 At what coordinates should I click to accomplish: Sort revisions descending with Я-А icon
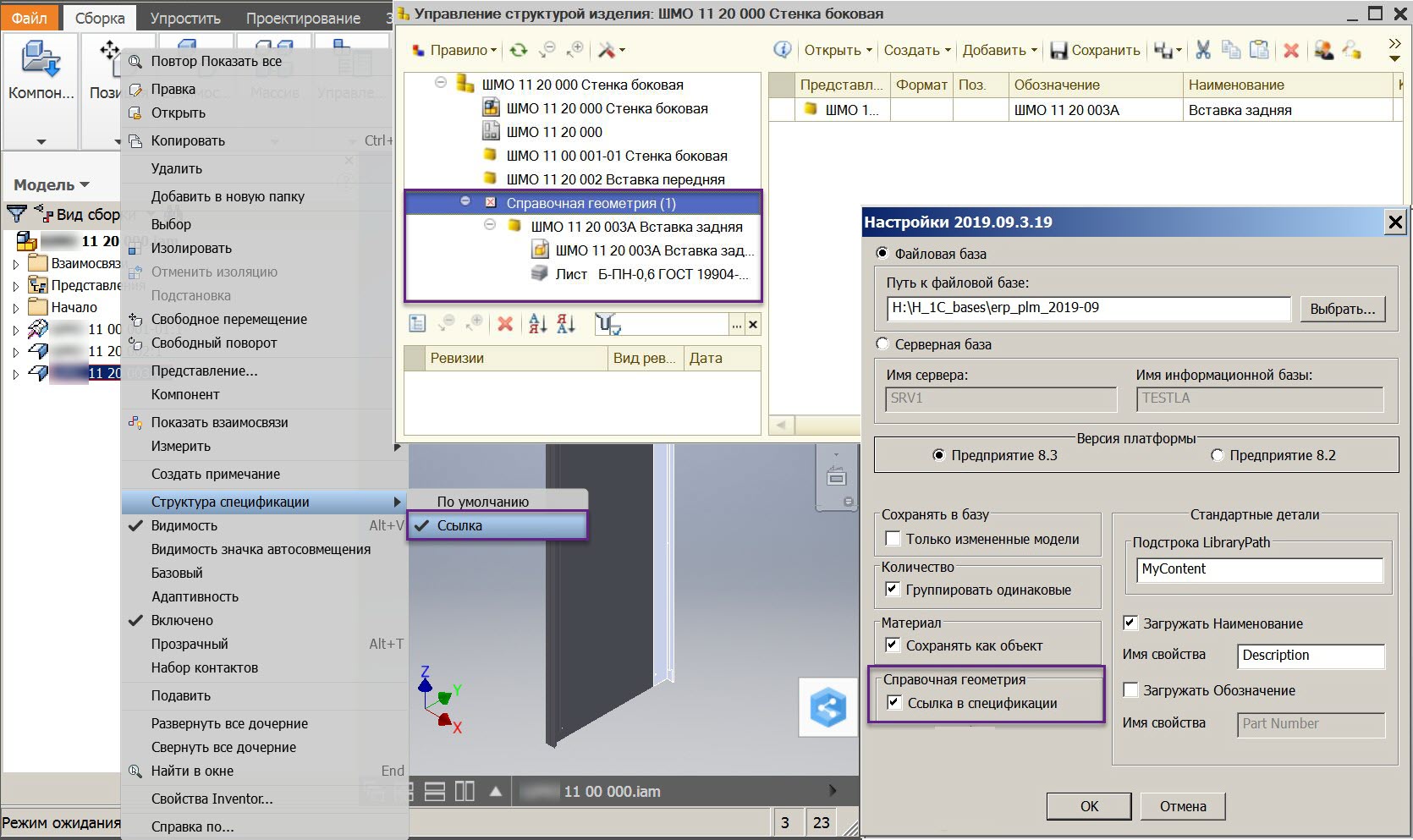566,324
